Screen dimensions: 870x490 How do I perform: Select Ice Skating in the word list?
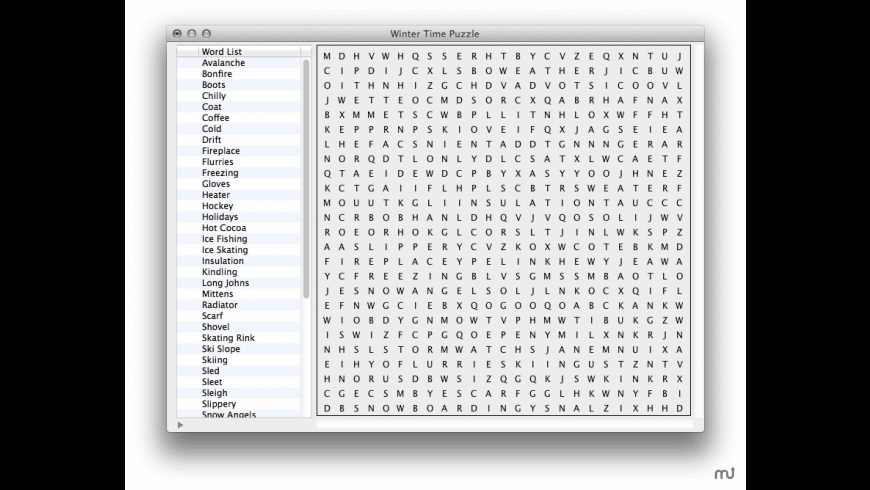239,250
